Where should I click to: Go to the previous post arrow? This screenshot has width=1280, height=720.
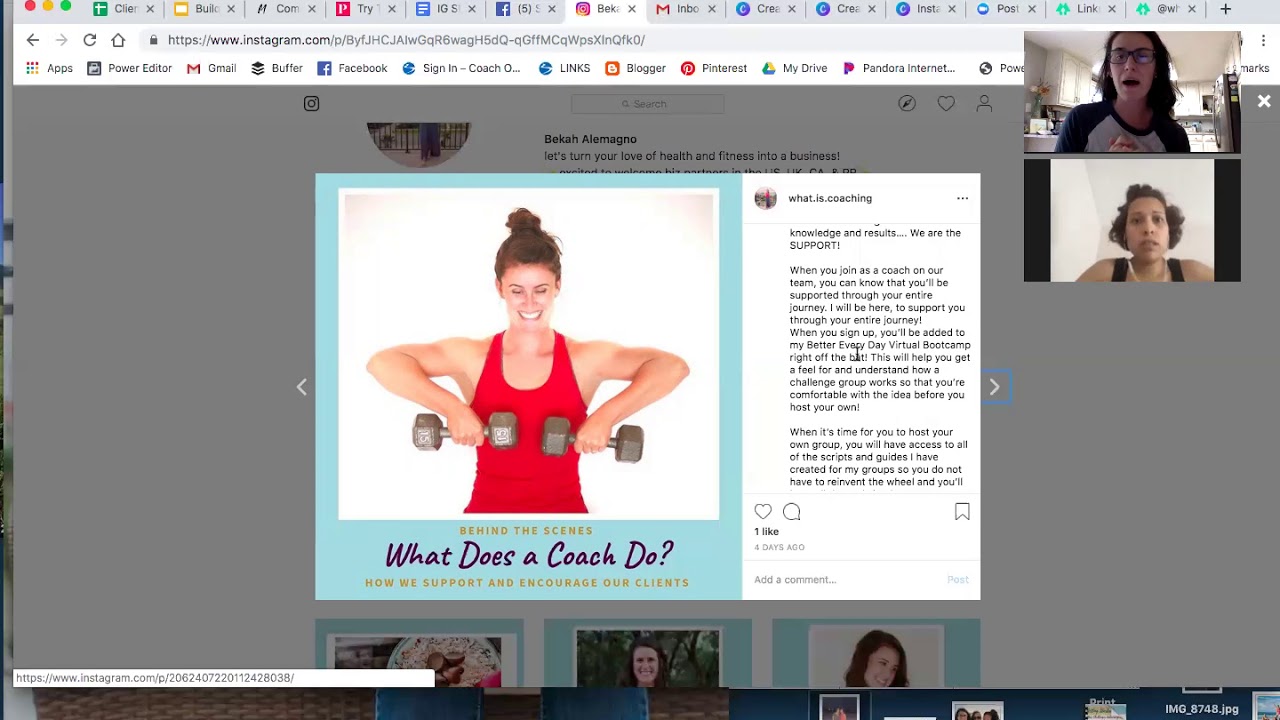tap(301, 387)
